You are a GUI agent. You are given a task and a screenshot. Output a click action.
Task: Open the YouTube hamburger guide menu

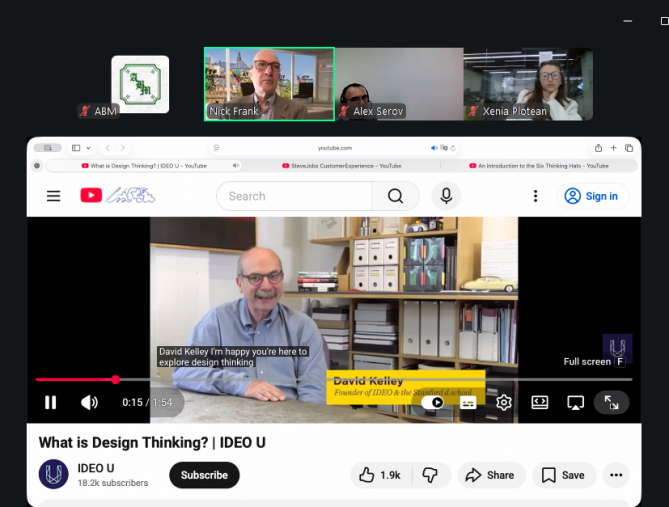click(54, 196)
